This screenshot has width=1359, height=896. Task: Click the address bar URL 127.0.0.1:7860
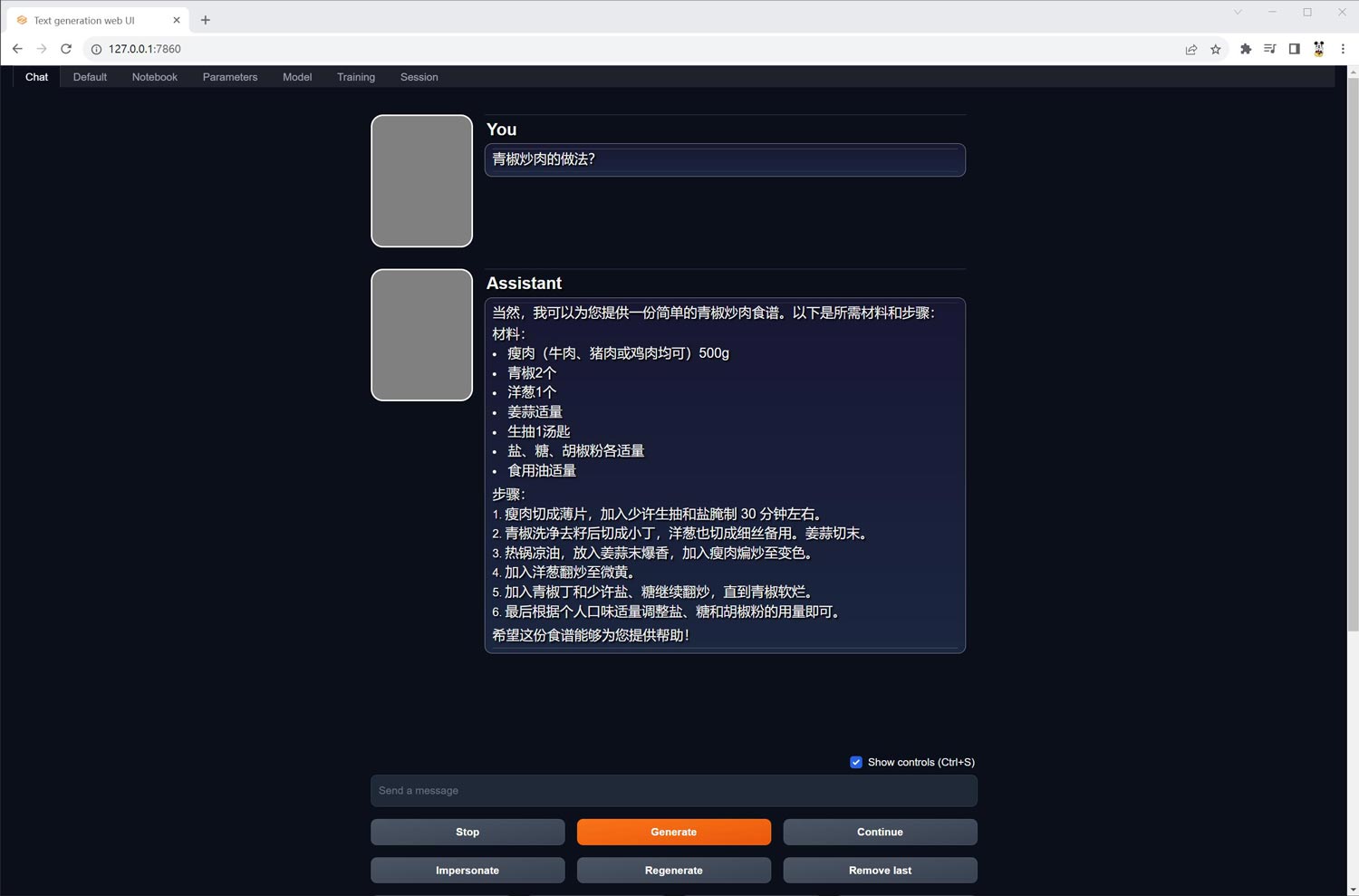(145, 49)
